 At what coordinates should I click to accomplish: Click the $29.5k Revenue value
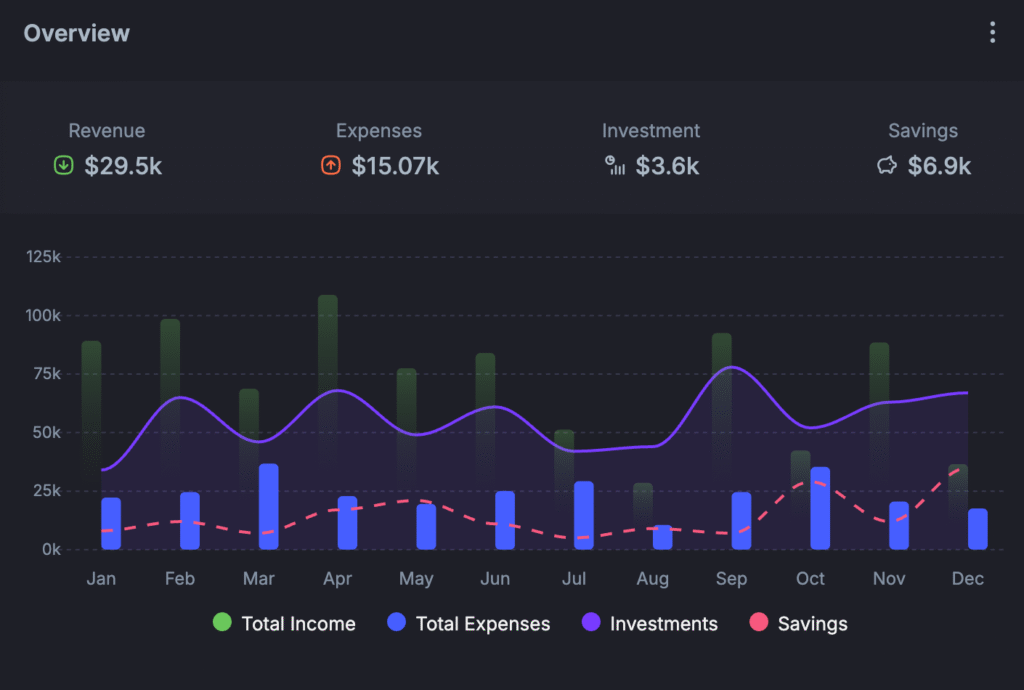[123, 166]
